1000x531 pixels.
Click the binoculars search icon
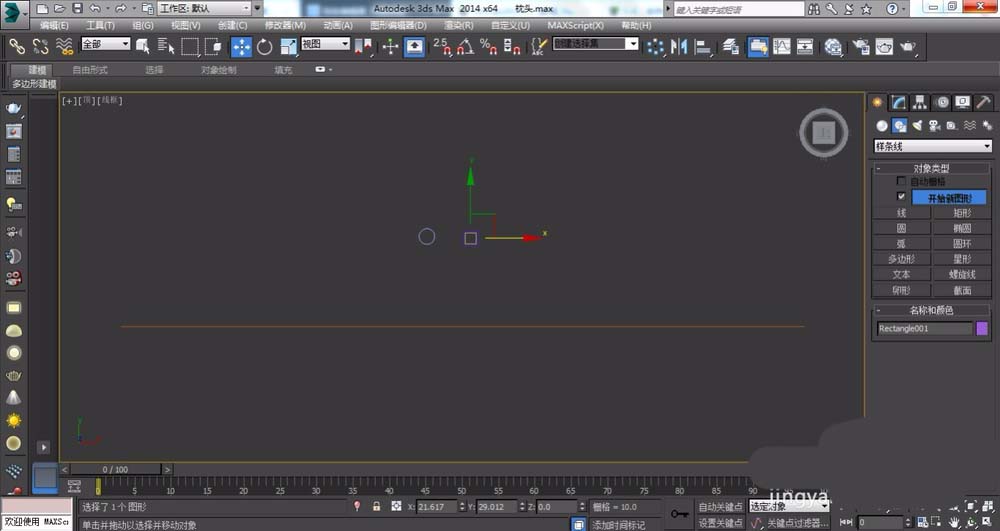pos(814,9)
